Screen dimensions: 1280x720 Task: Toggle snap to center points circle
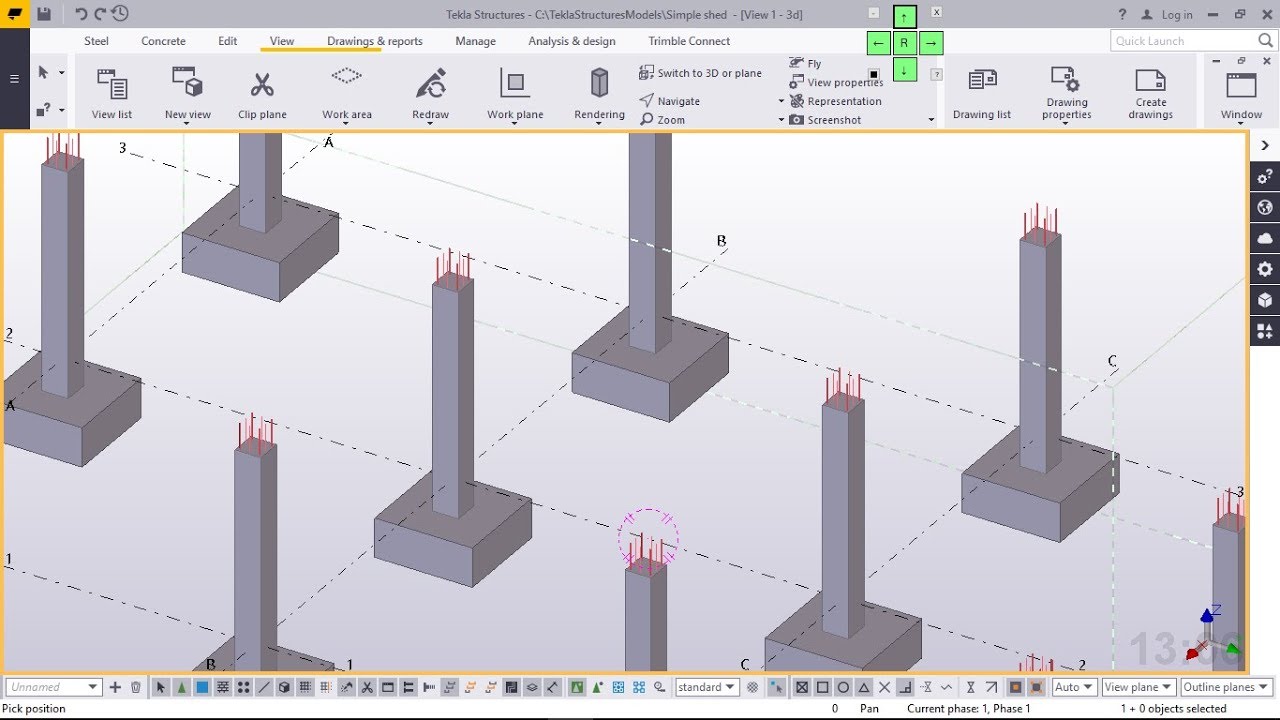pyautogui.click(x=843, y=687)
